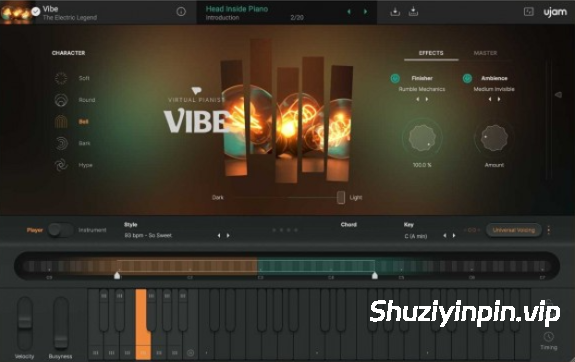Click the ujam logo
Viewport: 575px width, 362px height.
point(555,12)
